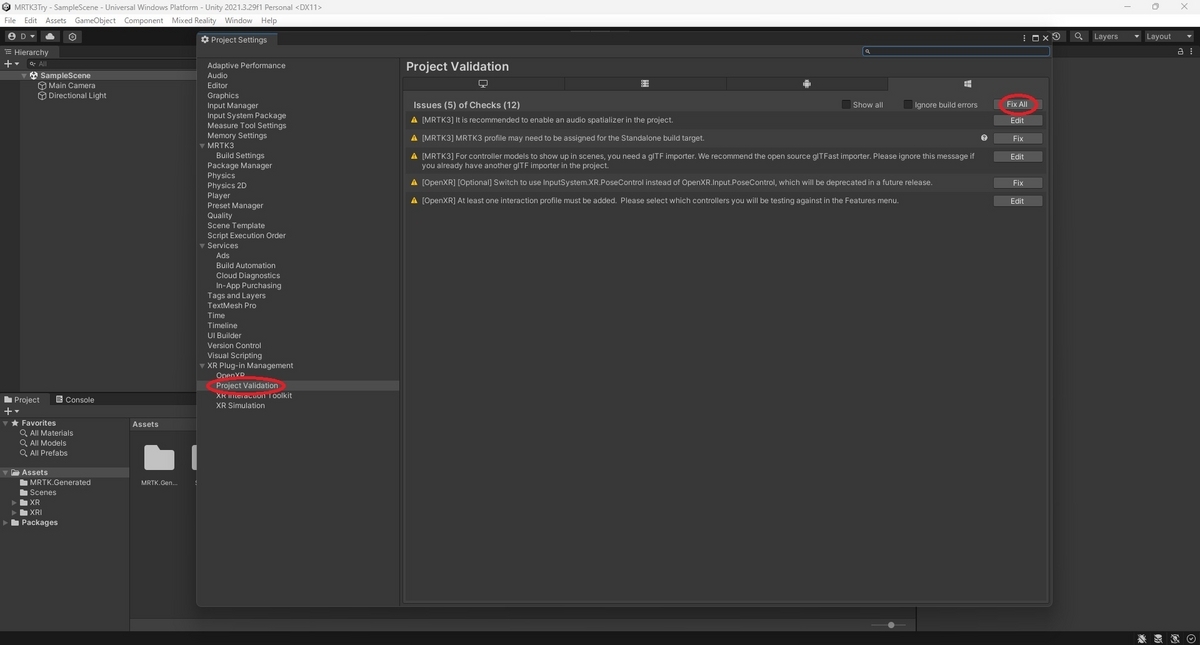The height and width of the screenshot is (645, 1200).
Task: Click Fix for the OpenXR PoseControl issue
Action: coord(1018,183)
